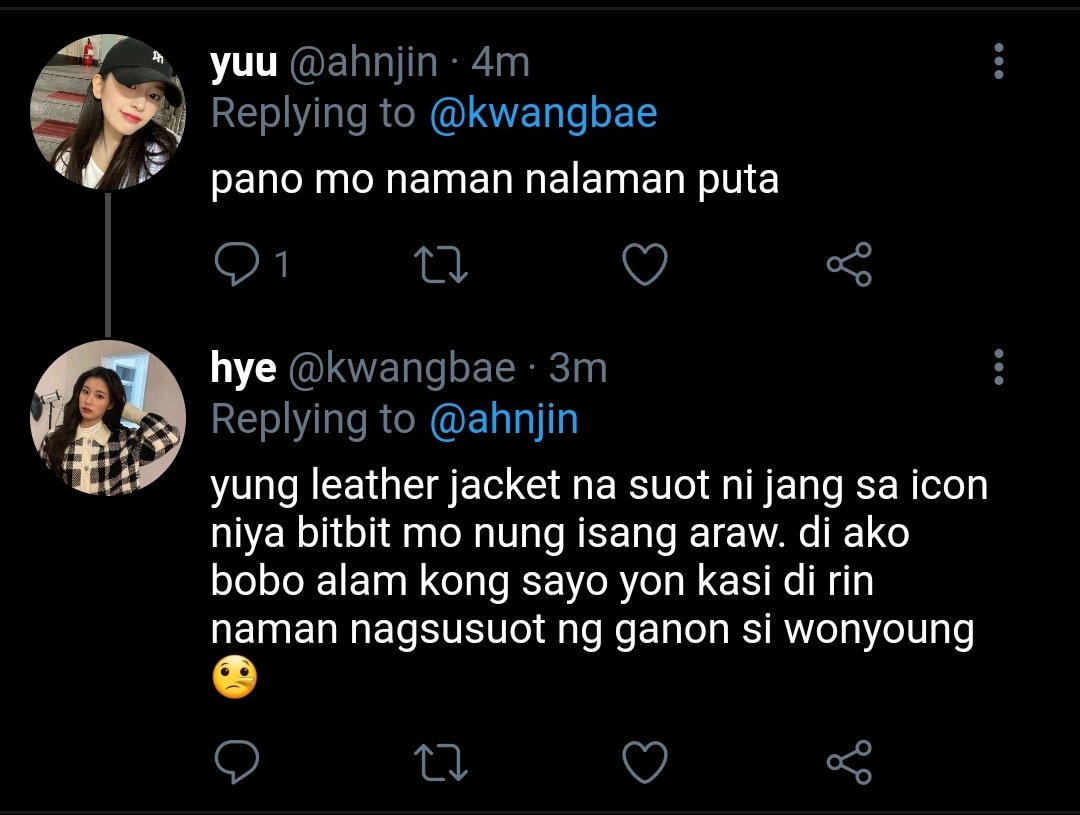
Task: Retweet yuu's tweet
Action: [441, 265]
